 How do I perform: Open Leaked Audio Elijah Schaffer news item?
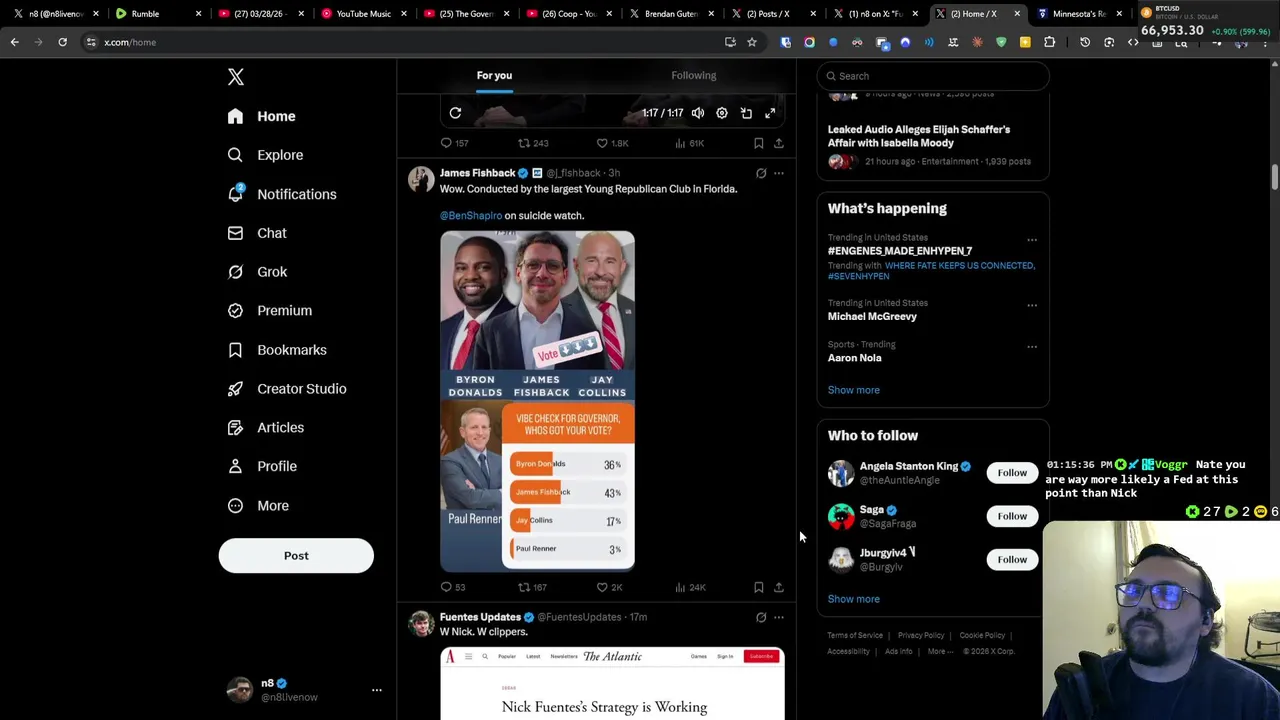pyautogui.click(x=932, y=144)
